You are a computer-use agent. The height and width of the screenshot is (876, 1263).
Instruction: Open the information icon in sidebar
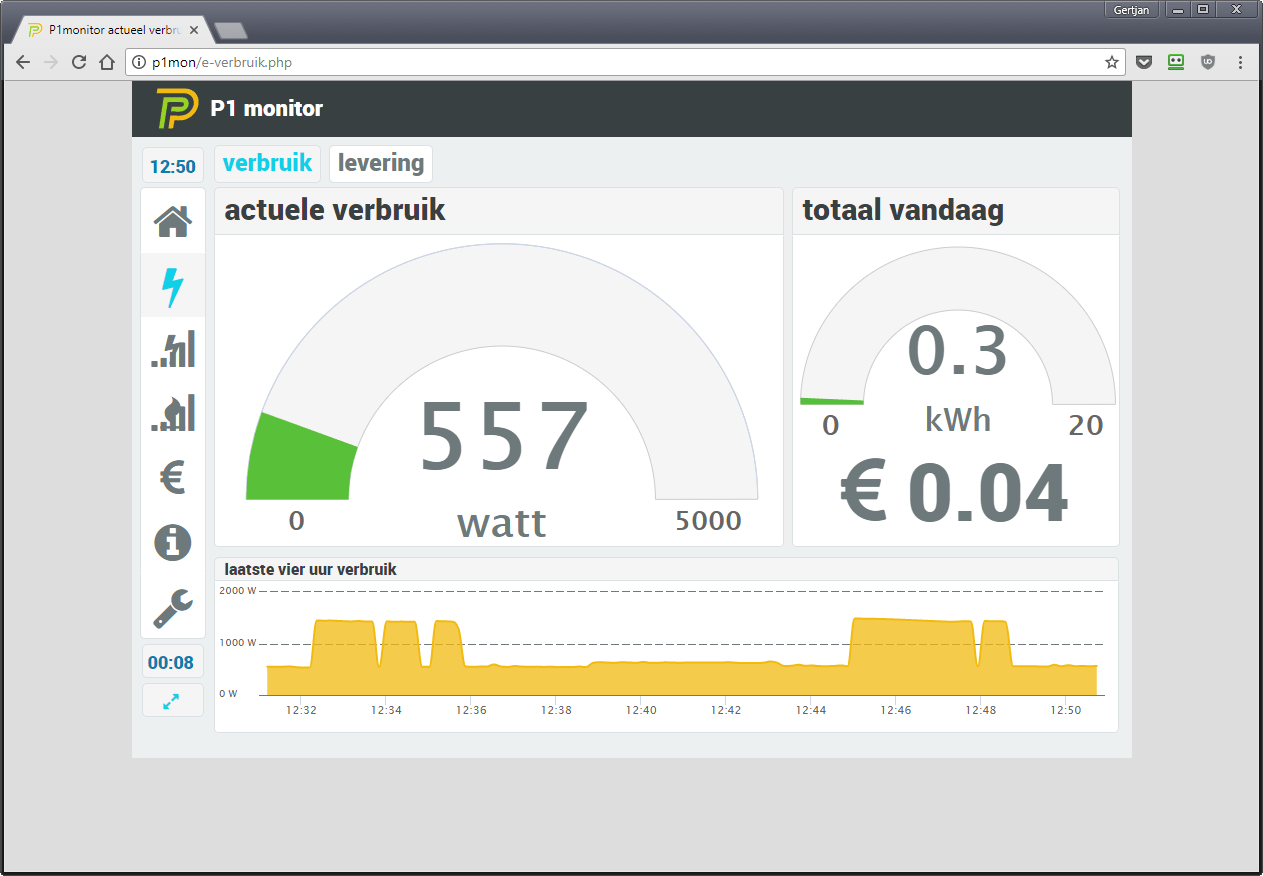(x=172, y=541)
